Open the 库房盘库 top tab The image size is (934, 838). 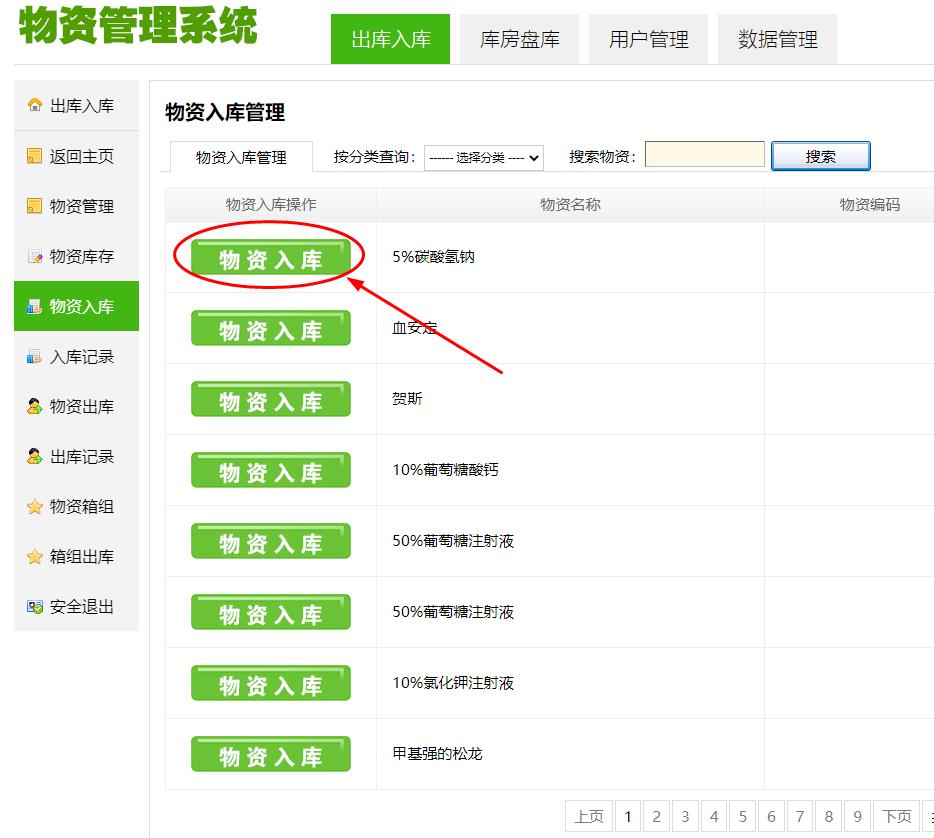click(x=519, y=39)
